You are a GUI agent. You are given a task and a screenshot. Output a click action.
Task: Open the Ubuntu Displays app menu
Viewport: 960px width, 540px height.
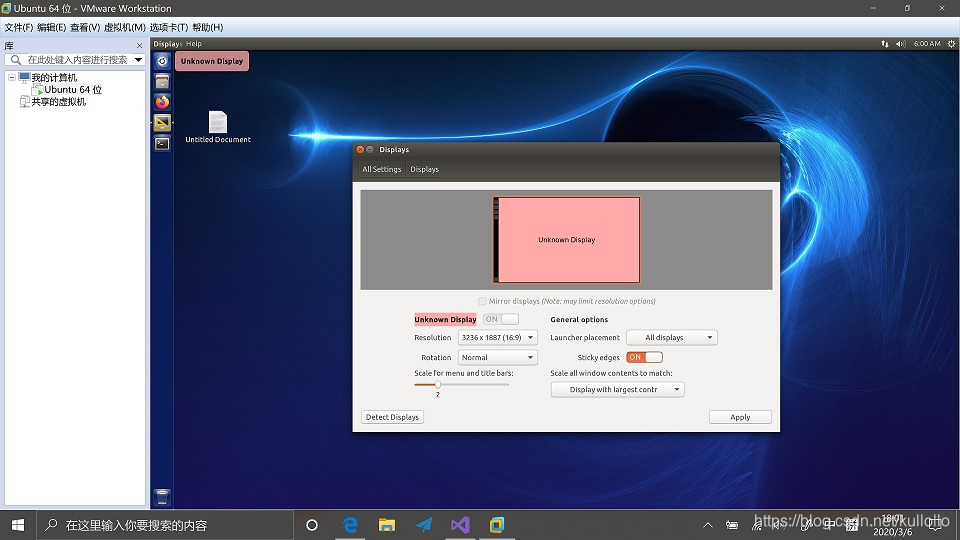(168, 44)
